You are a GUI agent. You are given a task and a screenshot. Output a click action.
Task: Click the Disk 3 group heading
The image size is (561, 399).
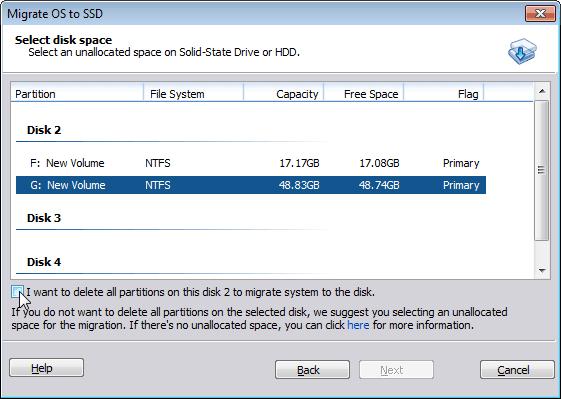tap(44, 218)
